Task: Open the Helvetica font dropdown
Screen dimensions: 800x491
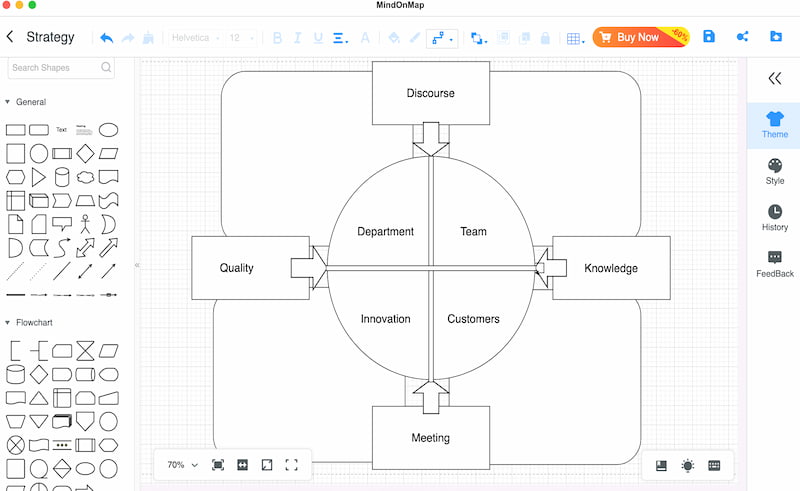Action: pos(195,38)
